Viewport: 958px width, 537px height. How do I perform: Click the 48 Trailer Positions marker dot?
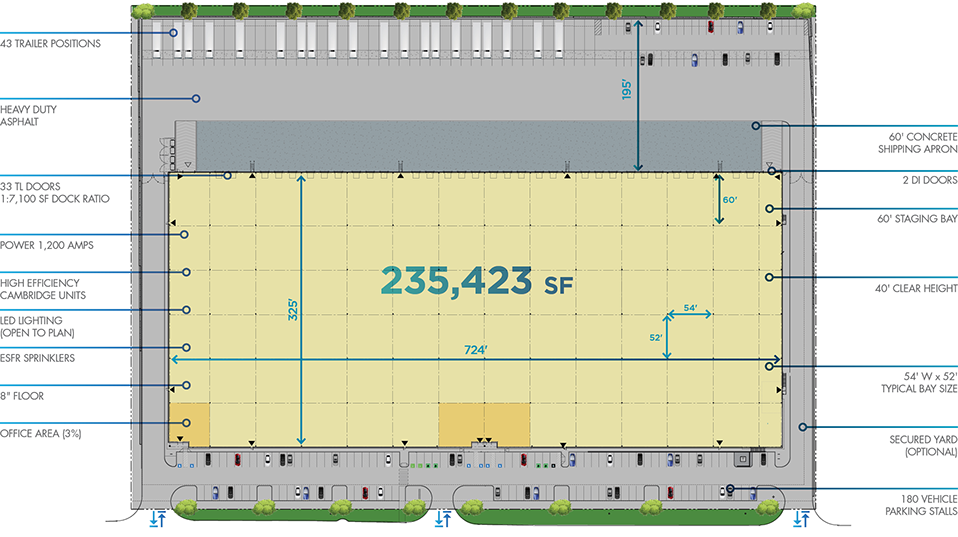point(172,33)
